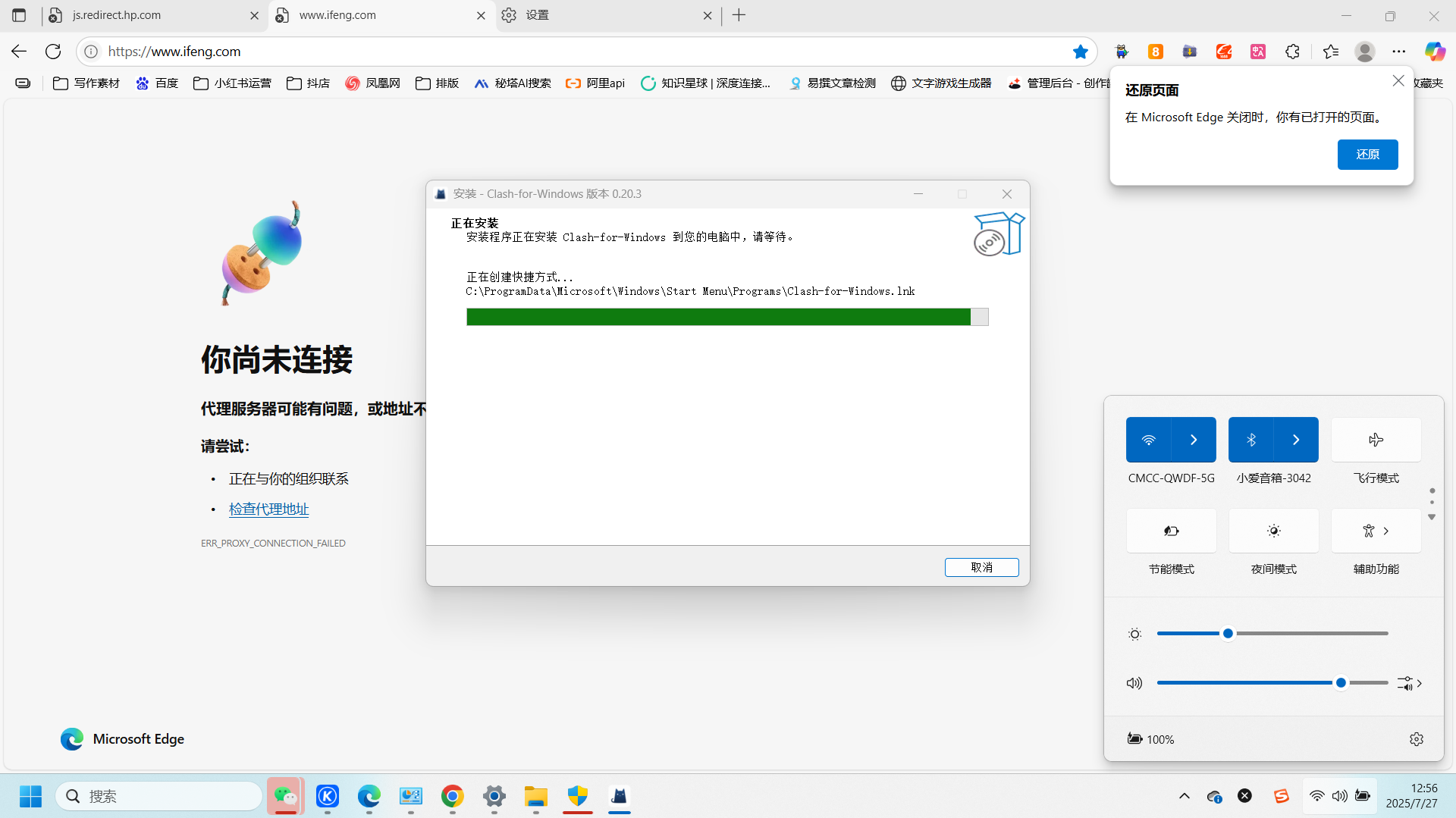
Task: Open the 知识星球 bookmark
Action: (705, 83)
